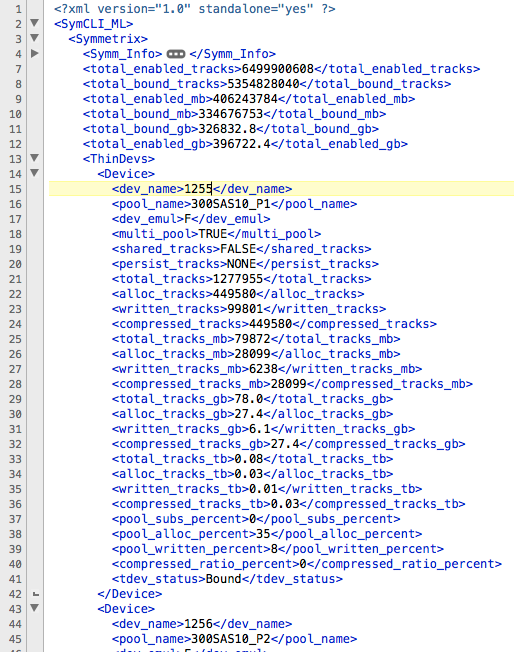The image size is (514, 652).
Task: Click the persist_tracks value NONE
Action: [241, 264]
